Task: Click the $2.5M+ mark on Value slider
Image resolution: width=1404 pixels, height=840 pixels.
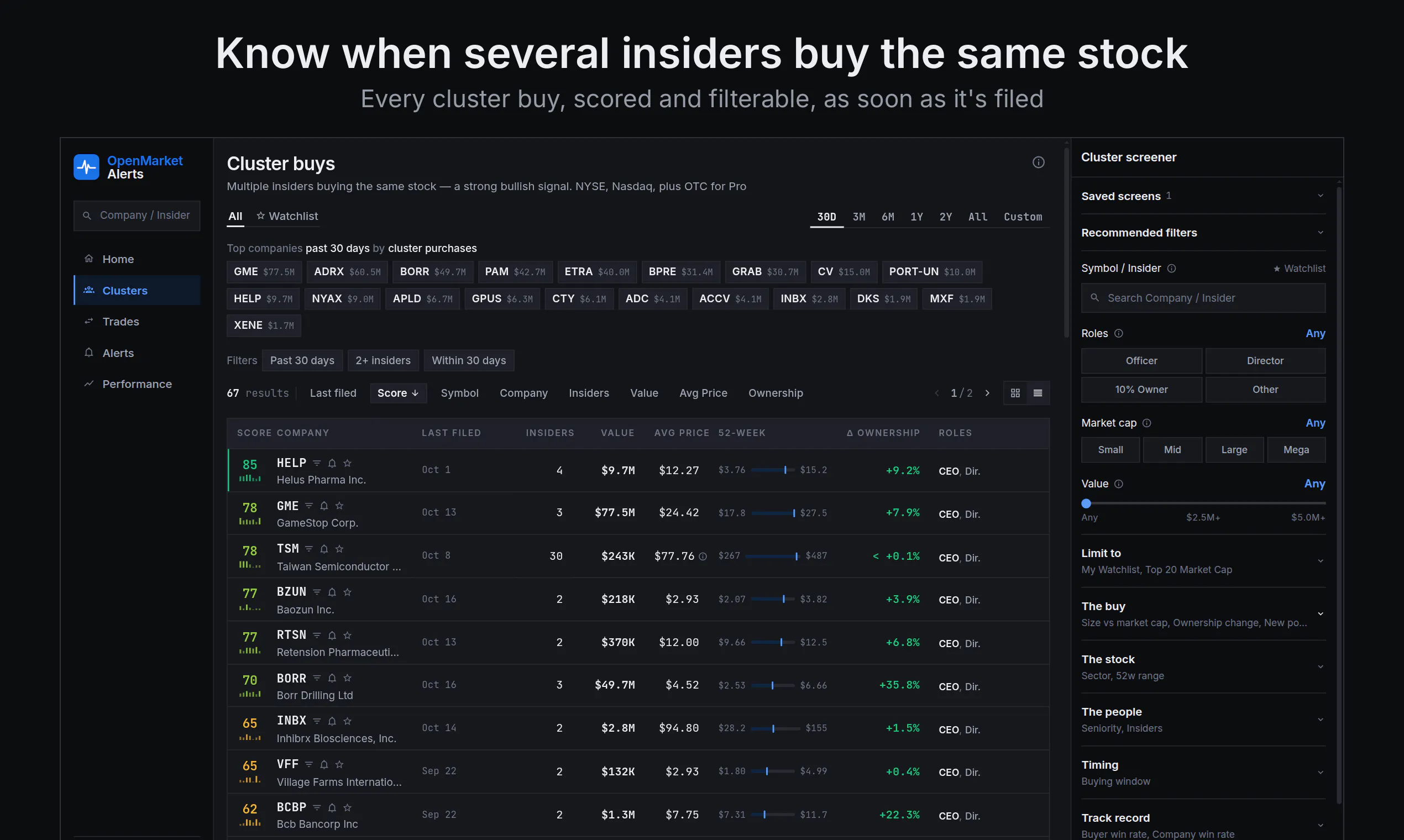Action: click(1203, 517)
